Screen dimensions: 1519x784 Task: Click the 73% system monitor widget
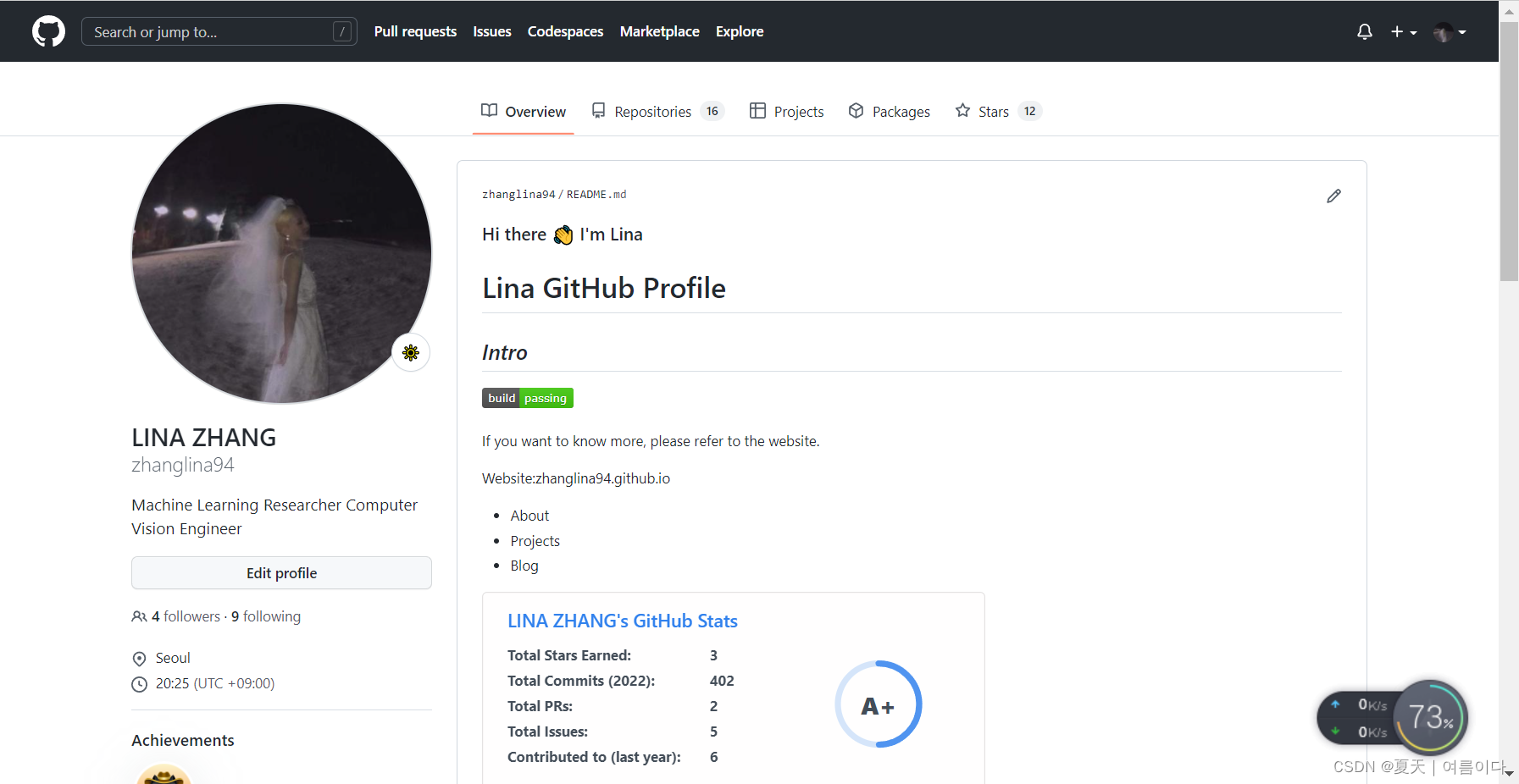(x=1430, y=718)
